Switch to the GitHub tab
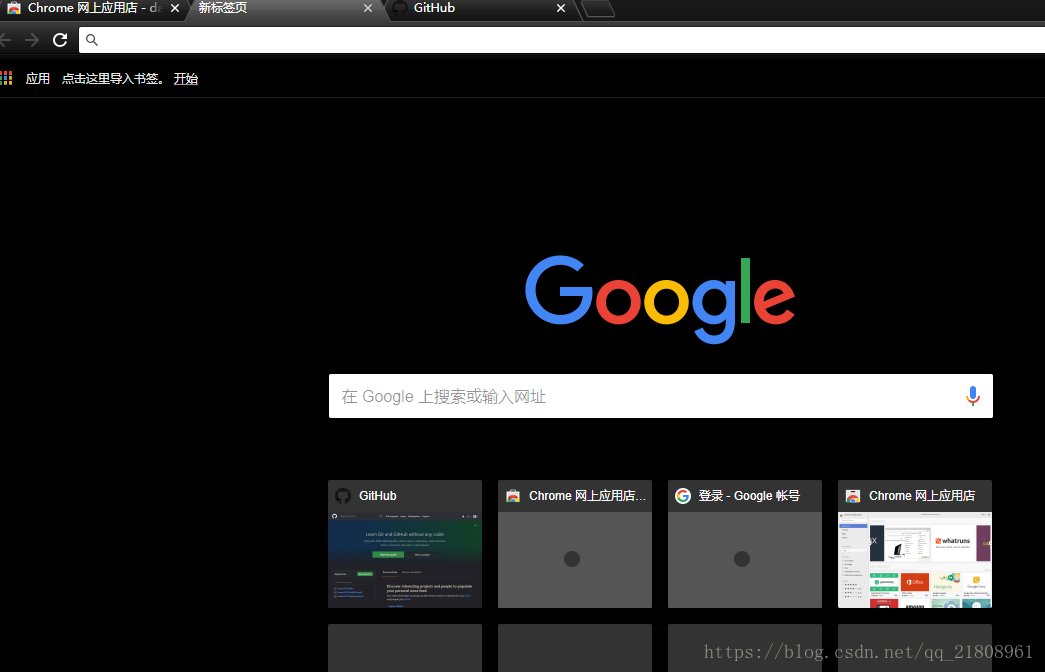1045x672 pixels. 480,9
